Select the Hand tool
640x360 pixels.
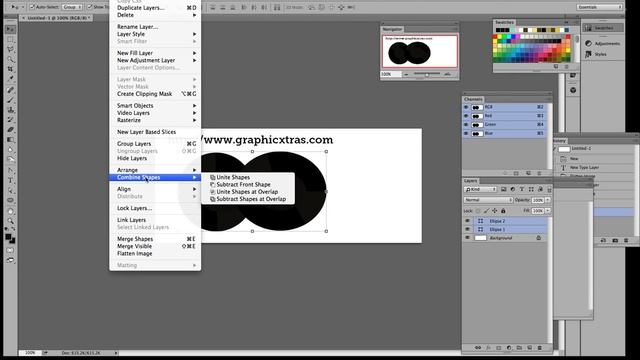(10, 211)
